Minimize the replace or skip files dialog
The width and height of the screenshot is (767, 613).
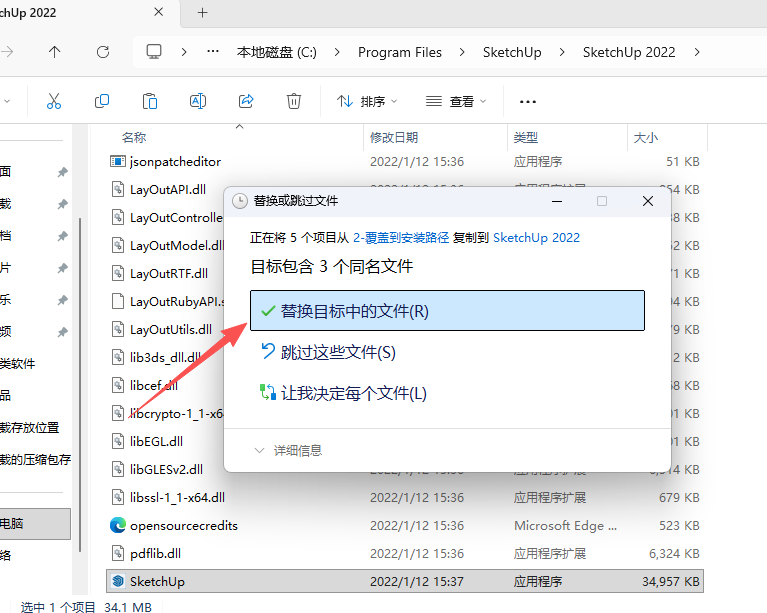point(557,201)
